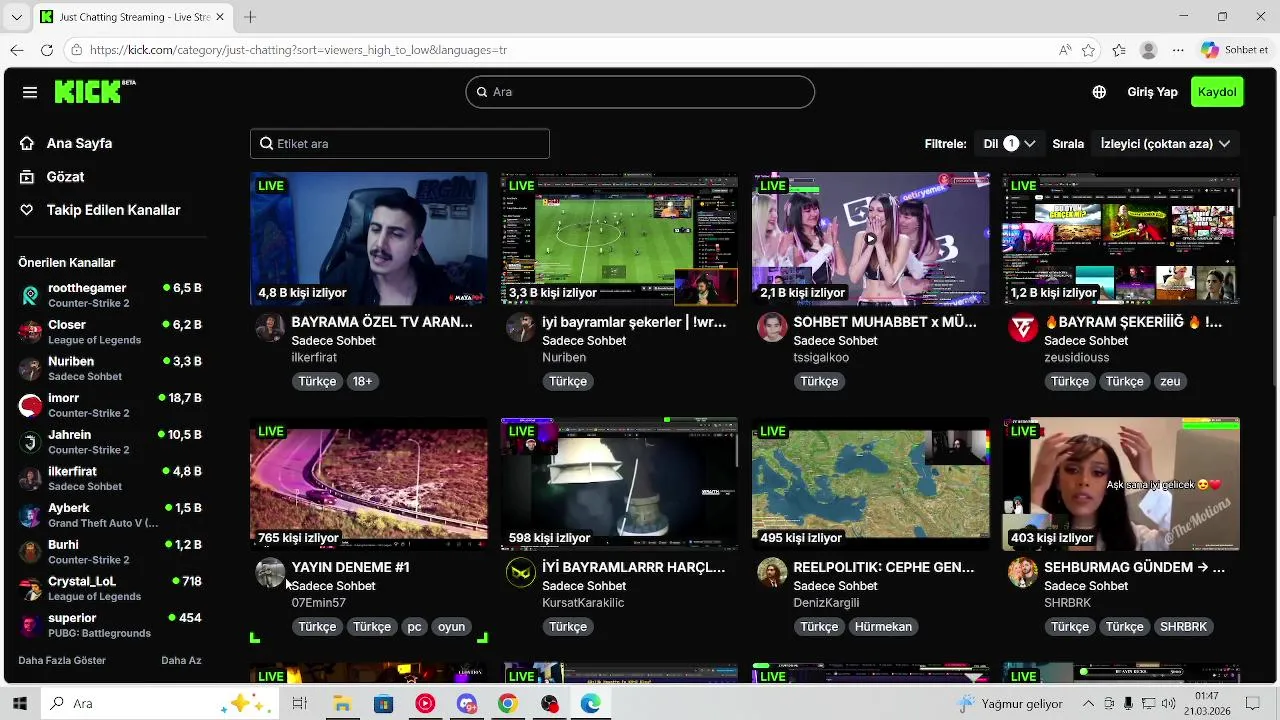The height and width of the screenshot is (720, 1280).
Task: Click Giriş Yap login button
Action: 1152,92
